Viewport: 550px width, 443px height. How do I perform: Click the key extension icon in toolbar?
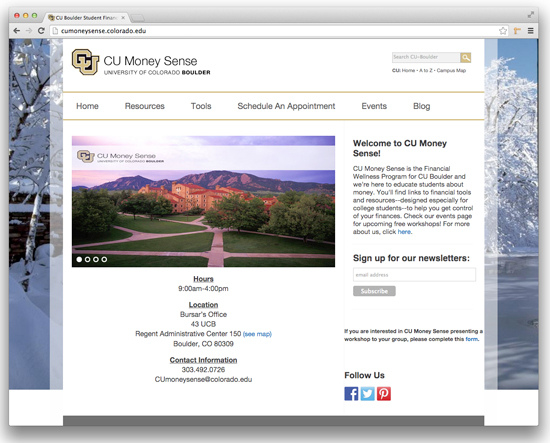pos(517,31)
